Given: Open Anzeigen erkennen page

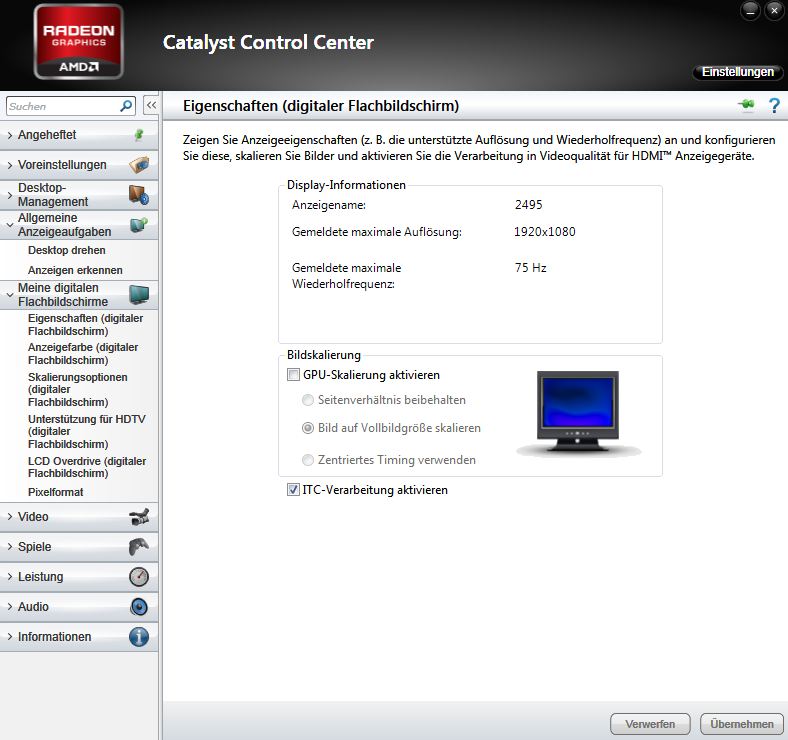Looking at the screenshot, I should (75, 270).
